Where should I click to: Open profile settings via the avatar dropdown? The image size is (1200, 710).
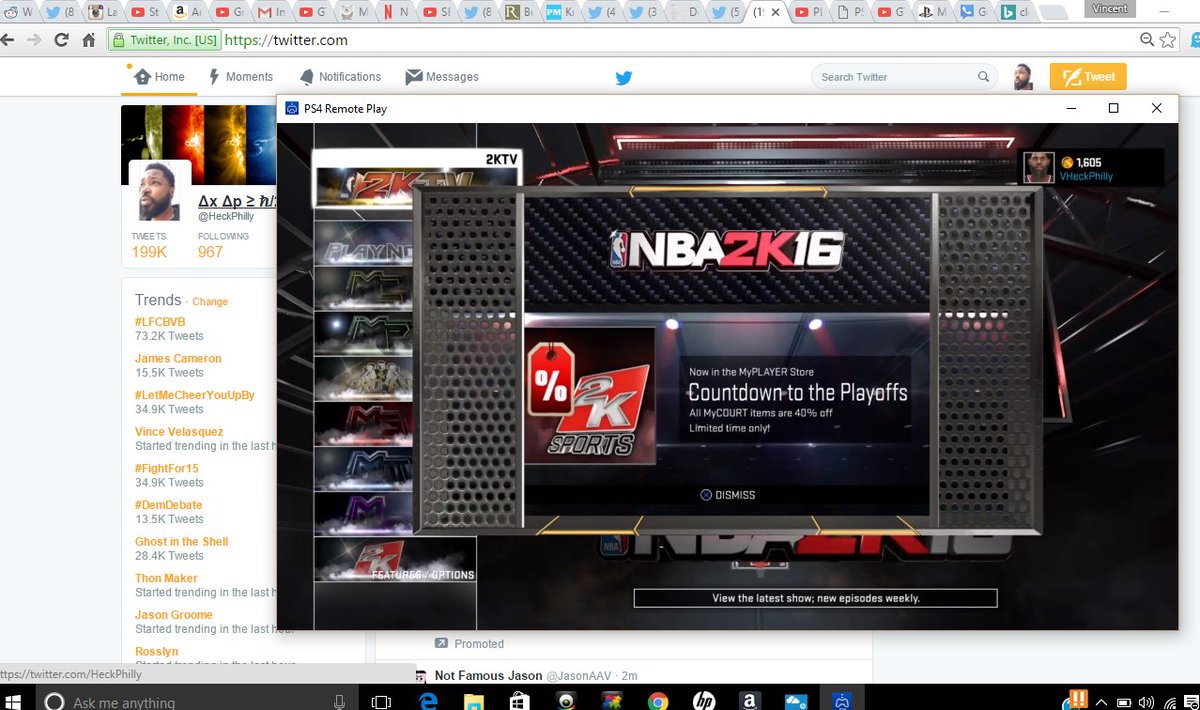point(1024,76)
